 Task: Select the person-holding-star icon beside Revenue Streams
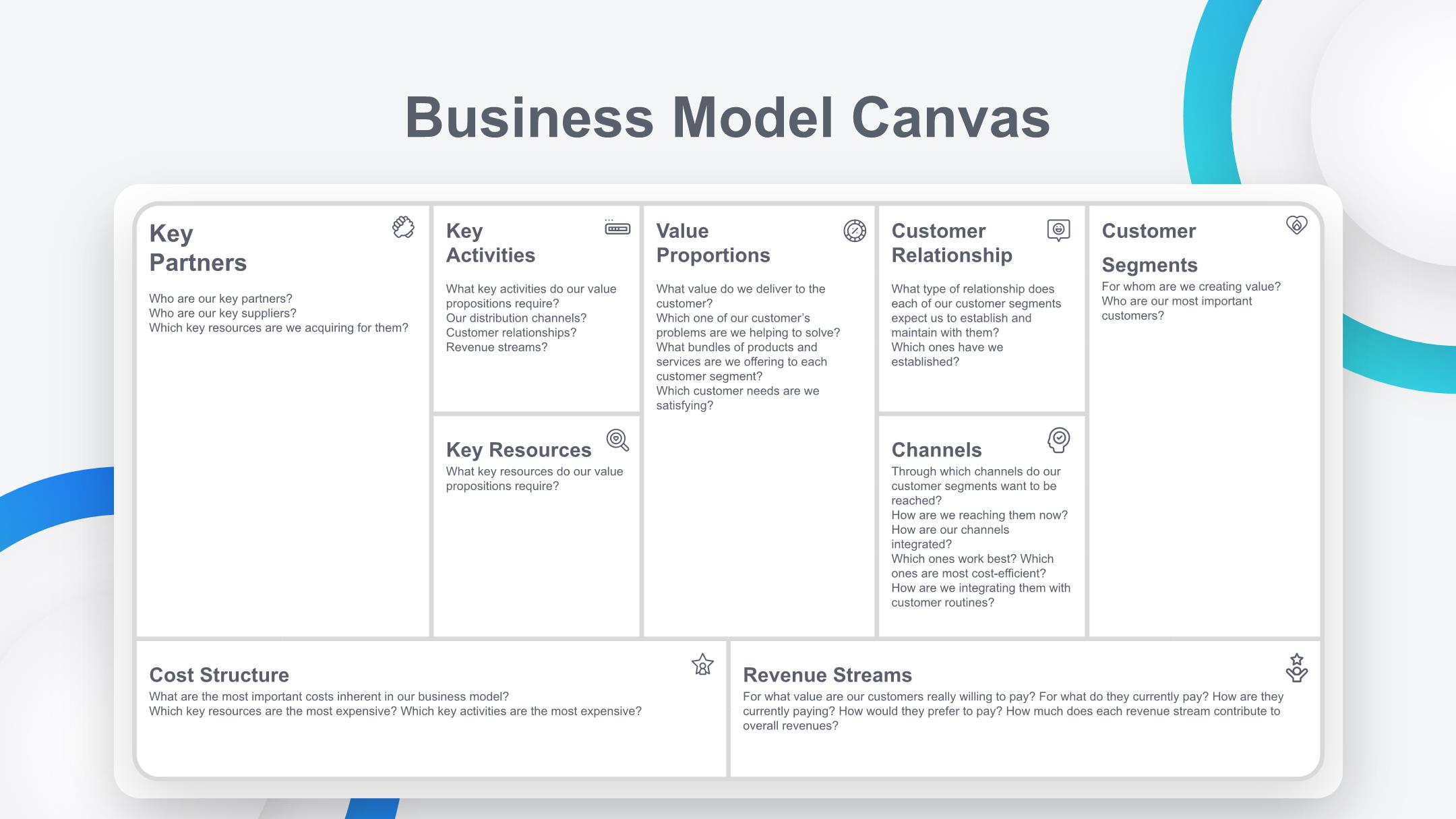click(x=1298, y=666)
